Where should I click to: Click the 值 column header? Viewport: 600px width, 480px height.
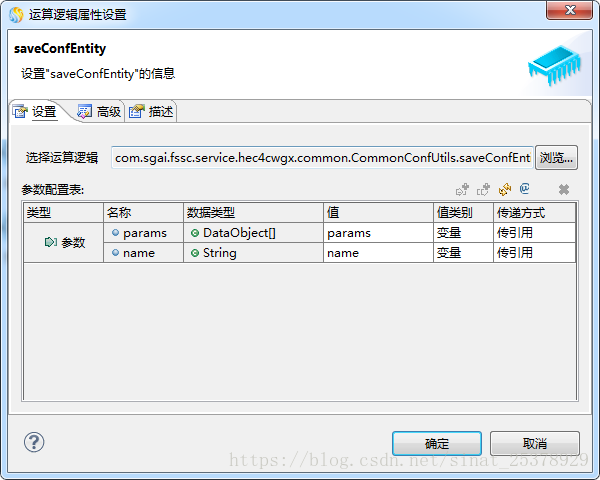click(378, 212)
